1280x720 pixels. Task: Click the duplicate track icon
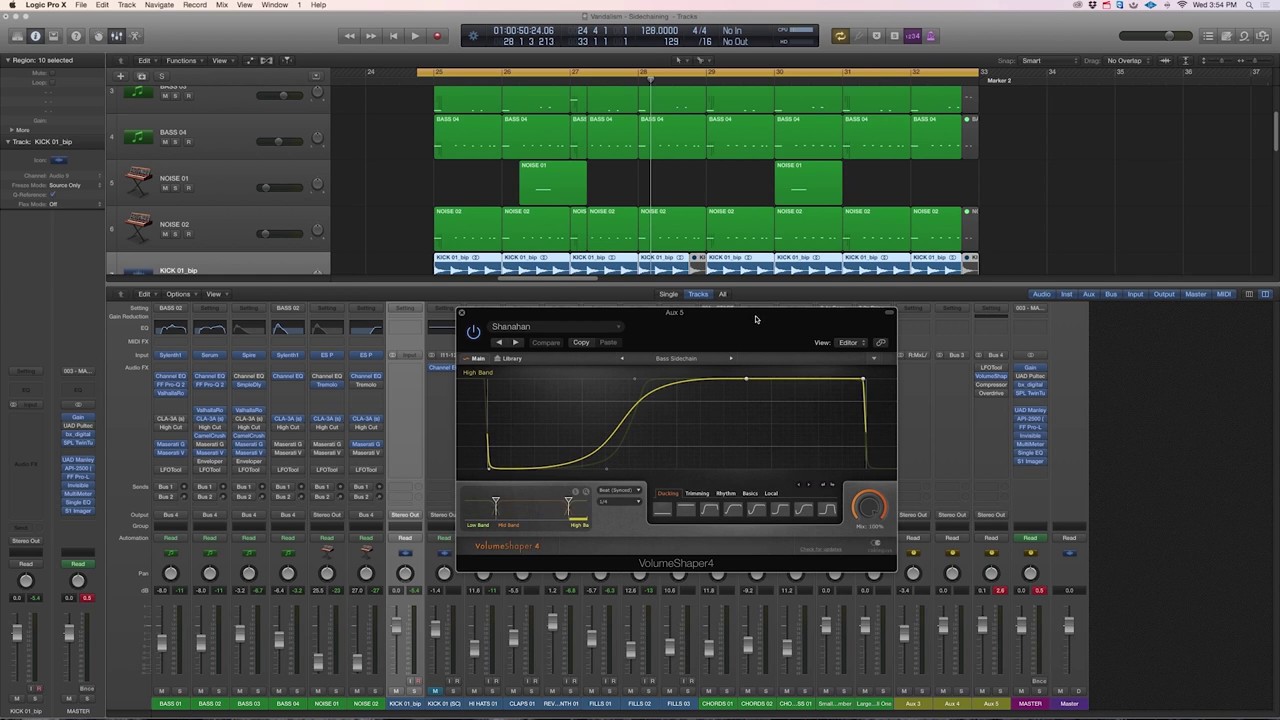pyautogui.click(x=142, y=76)
